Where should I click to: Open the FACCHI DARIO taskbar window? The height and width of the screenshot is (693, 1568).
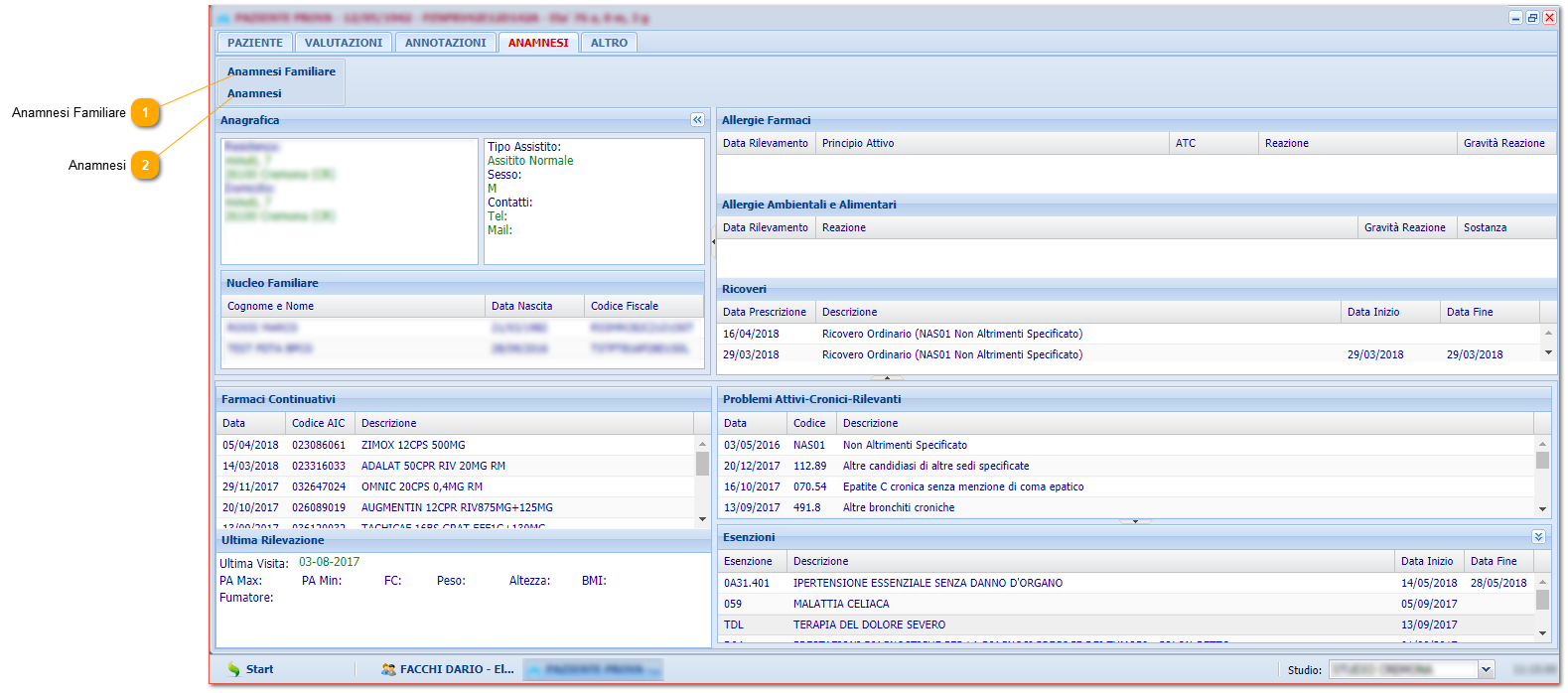(x=448, y=669)
